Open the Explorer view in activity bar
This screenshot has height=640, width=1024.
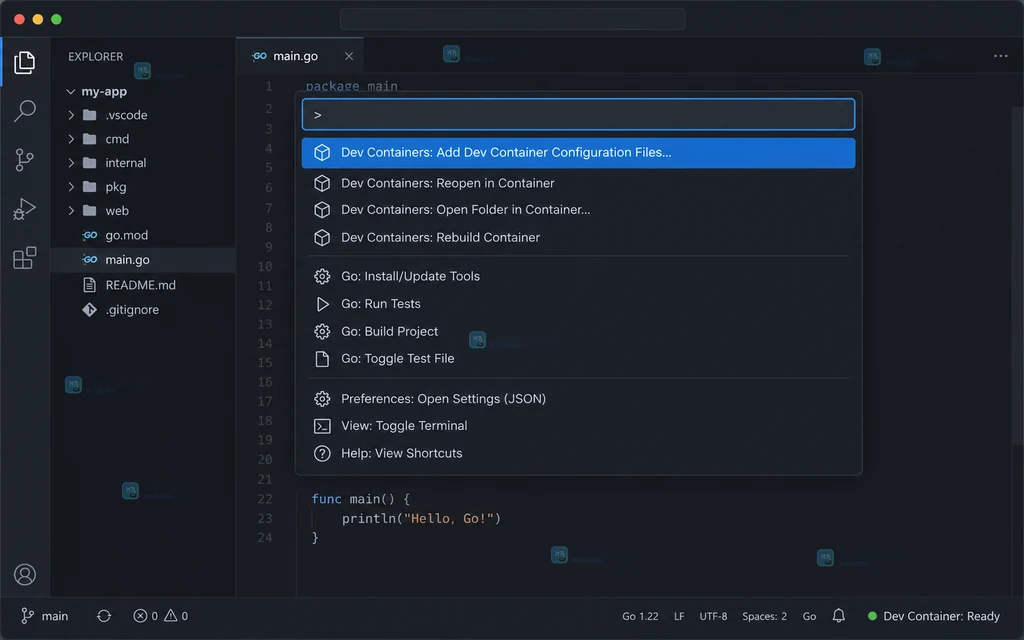pos(24,62)
